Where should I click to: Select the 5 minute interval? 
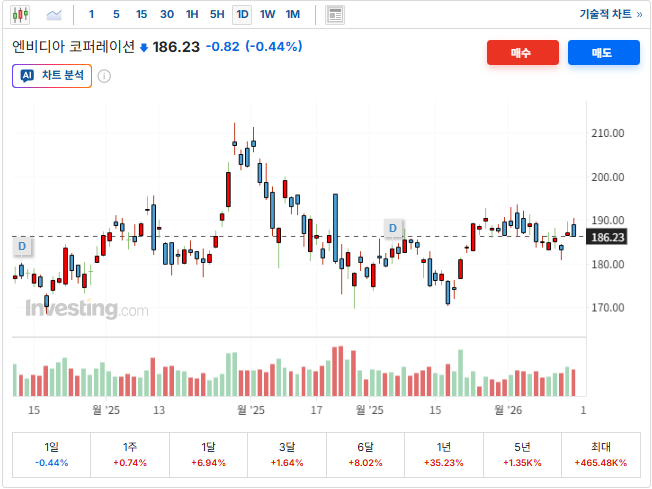point(116,15)
